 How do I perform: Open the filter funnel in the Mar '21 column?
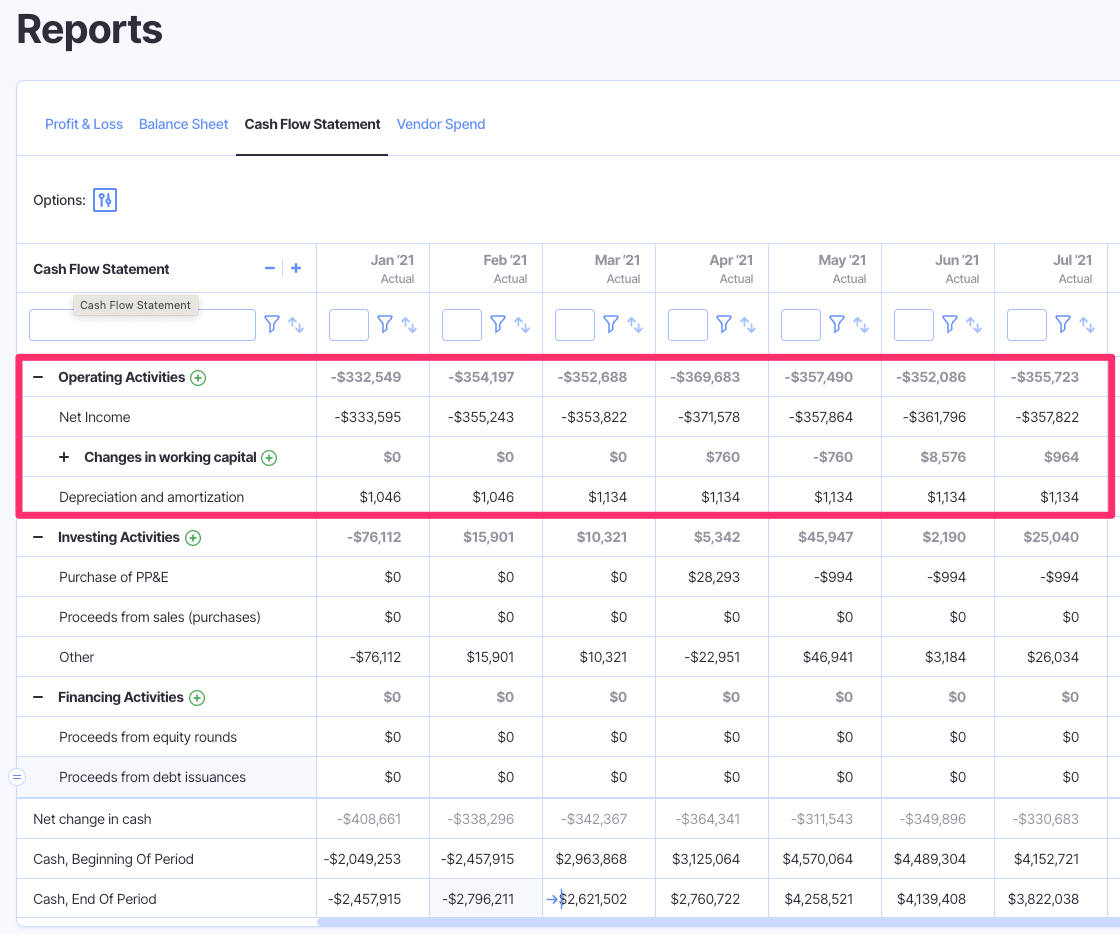pos(610,324)
